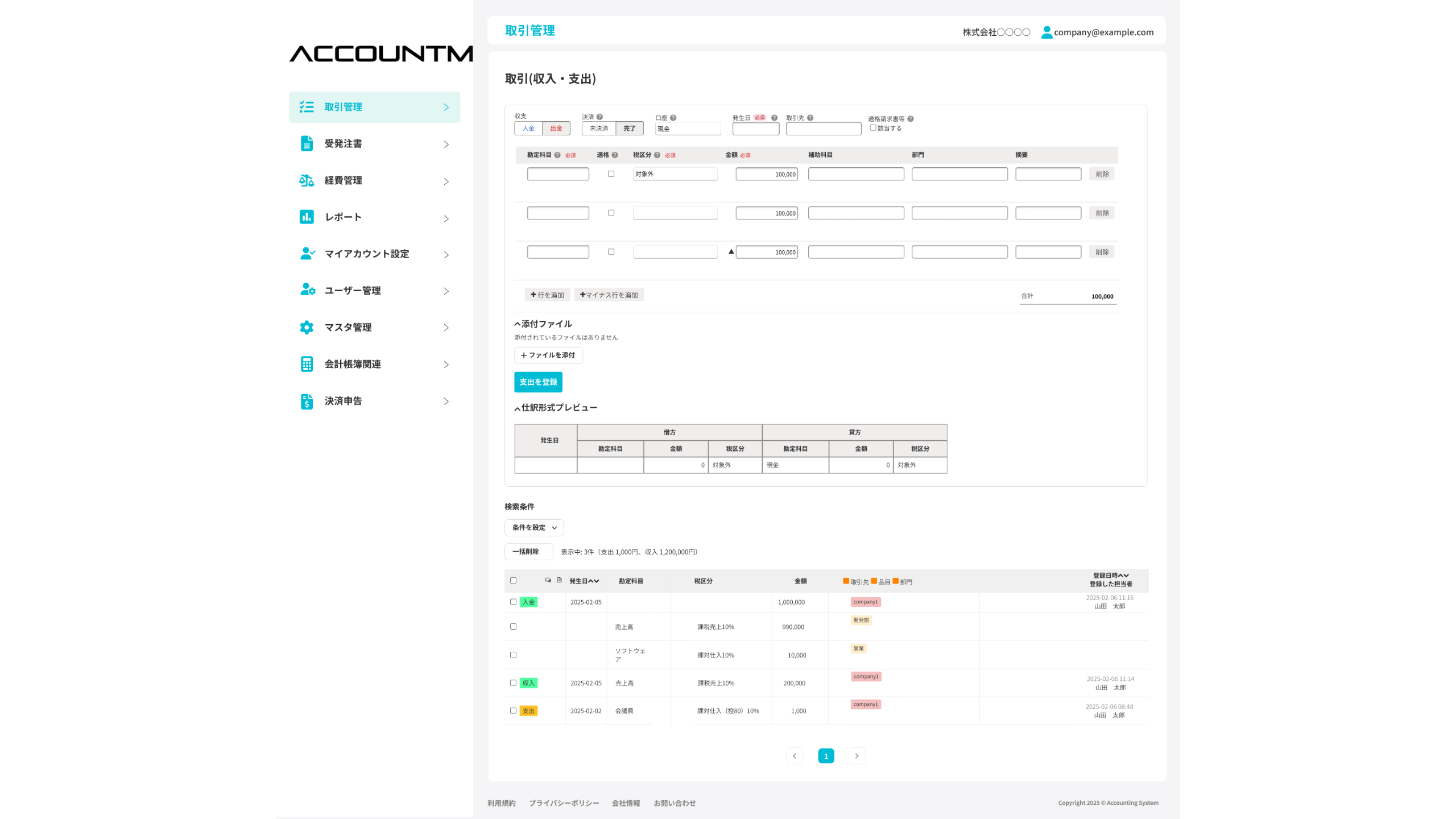Select the 支出 row checkbox dated 2025-02-02
The height and width of the screenshot is (819, 1456).
tap(513, 710)
